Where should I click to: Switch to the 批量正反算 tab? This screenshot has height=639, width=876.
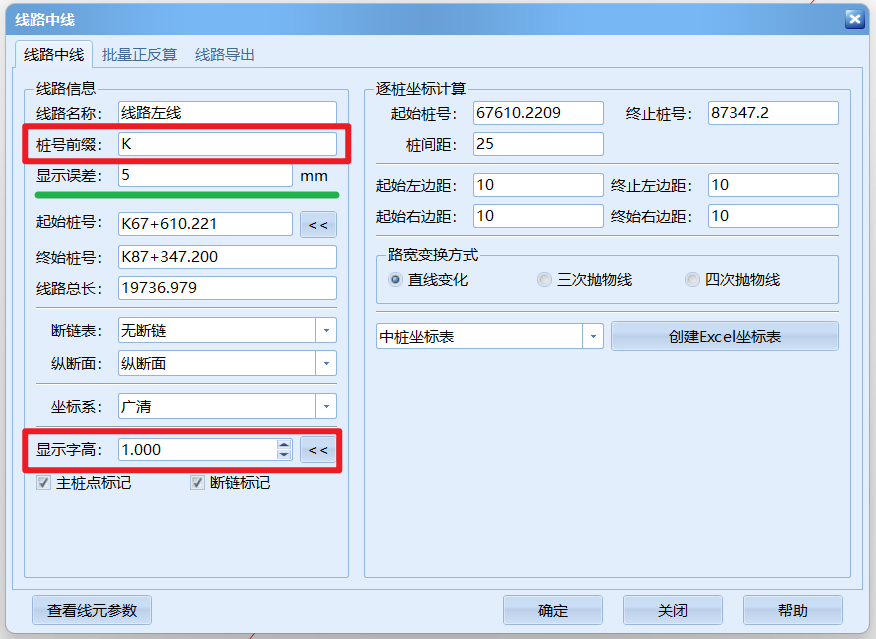coord(139,54)
